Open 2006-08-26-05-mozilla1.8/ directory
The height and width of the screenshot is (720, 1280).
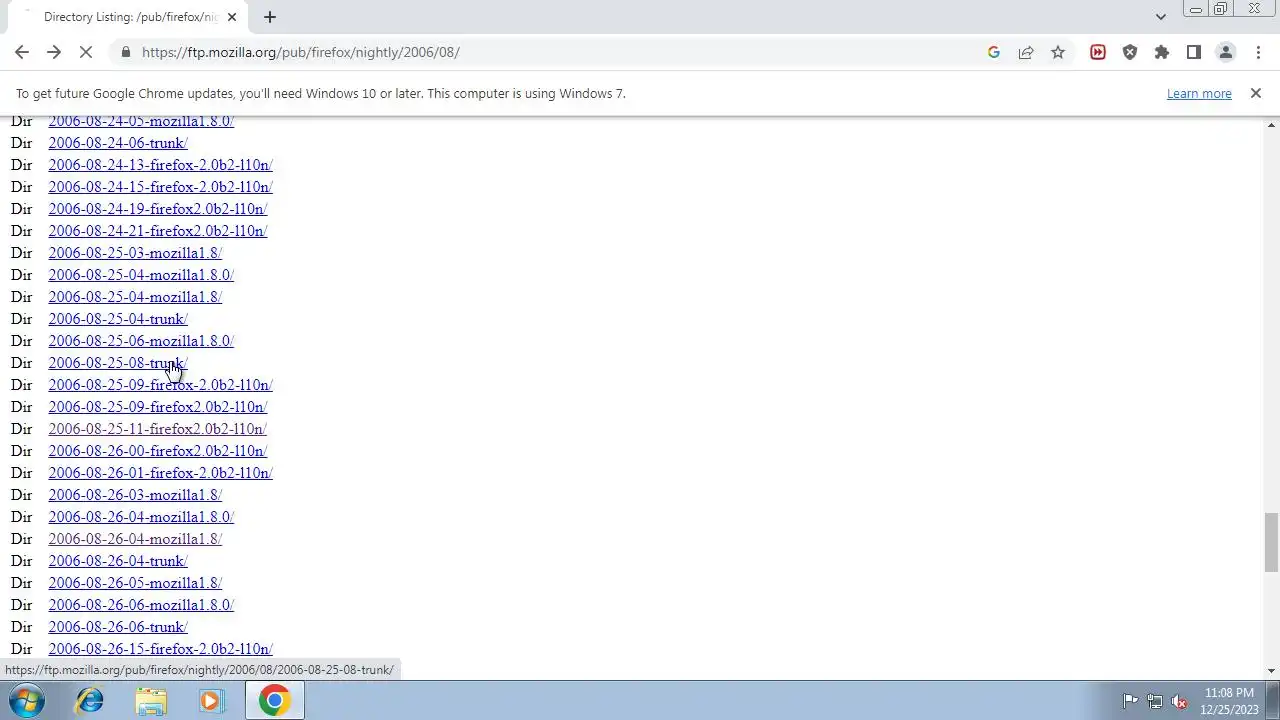click(135, 583)
